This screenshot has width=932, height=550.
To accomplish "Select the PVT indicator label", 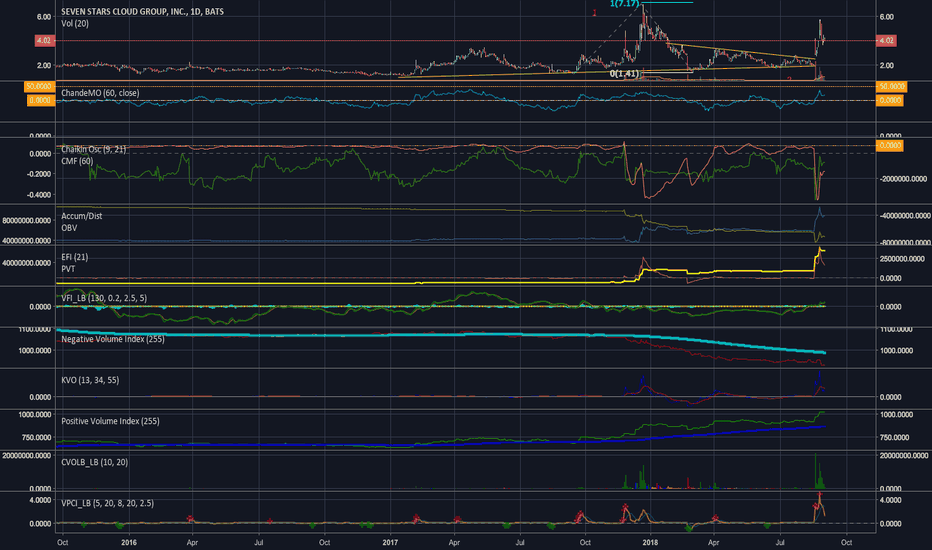I will [68, 269].
